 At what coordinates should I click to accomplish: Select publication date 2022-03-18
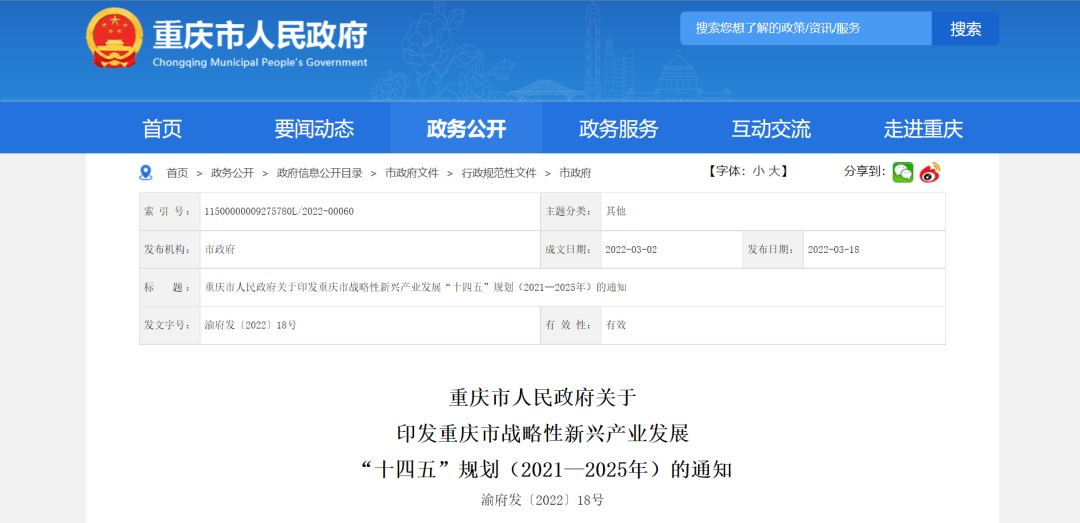[x=833, y=249]
